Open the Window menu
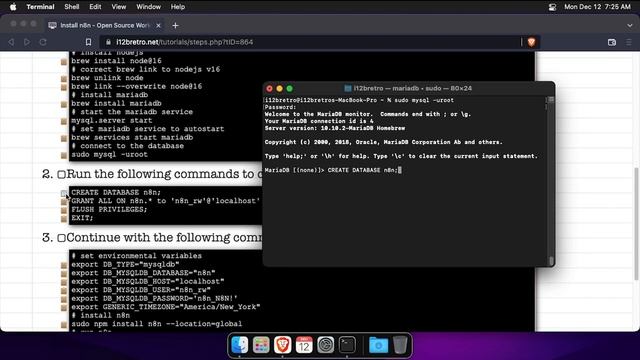 pyautogui.click(x=148, y=7)
